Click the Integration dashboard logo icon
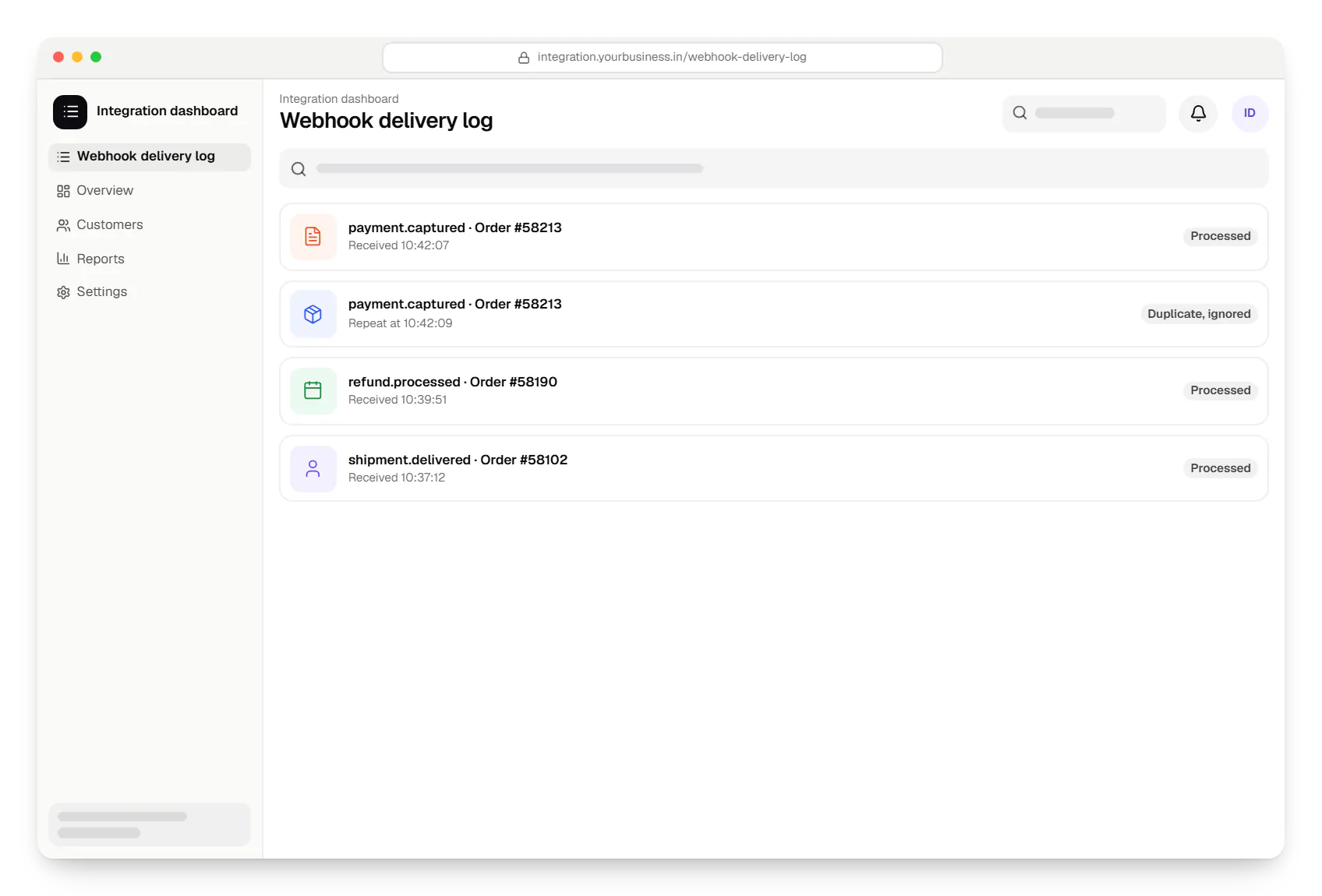 pyautogui.click(x=70, y=112)
